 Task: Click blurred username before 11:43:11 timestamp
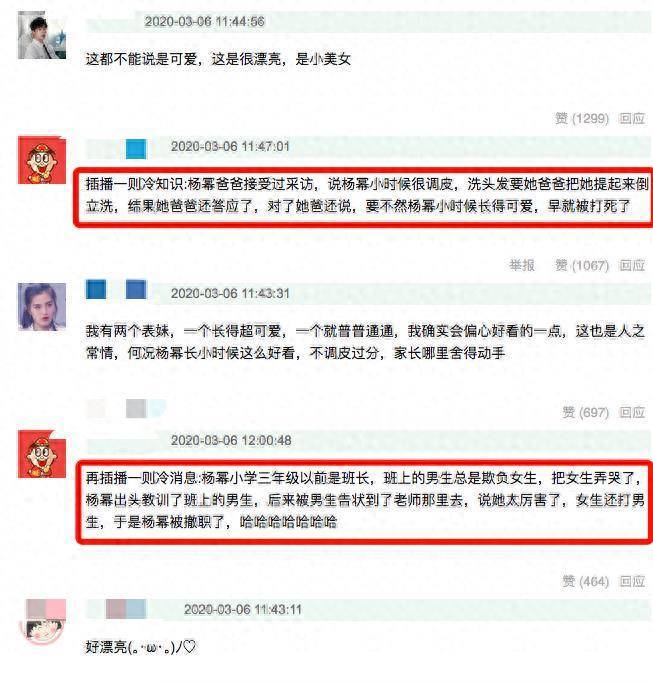click(126, 609)
